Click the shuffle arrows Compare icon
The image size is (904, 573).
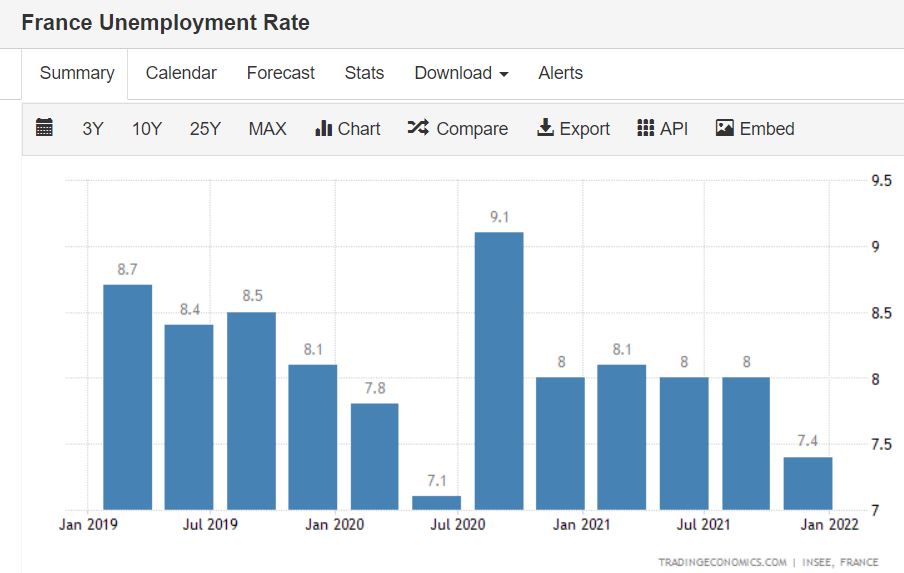[418, 127]
